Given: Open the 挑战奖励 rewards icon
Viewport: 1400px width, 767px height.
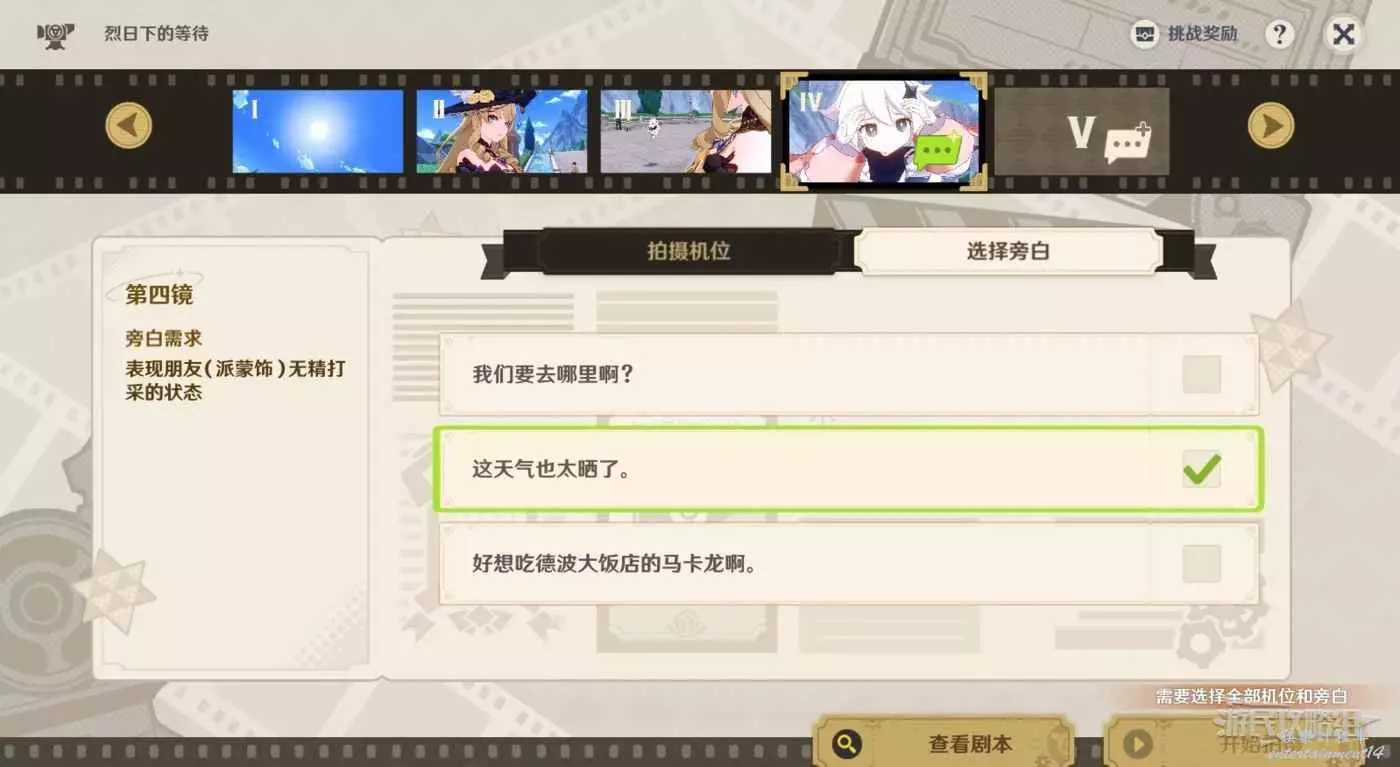Looking at the screenshot, I should click(1144, 34).
